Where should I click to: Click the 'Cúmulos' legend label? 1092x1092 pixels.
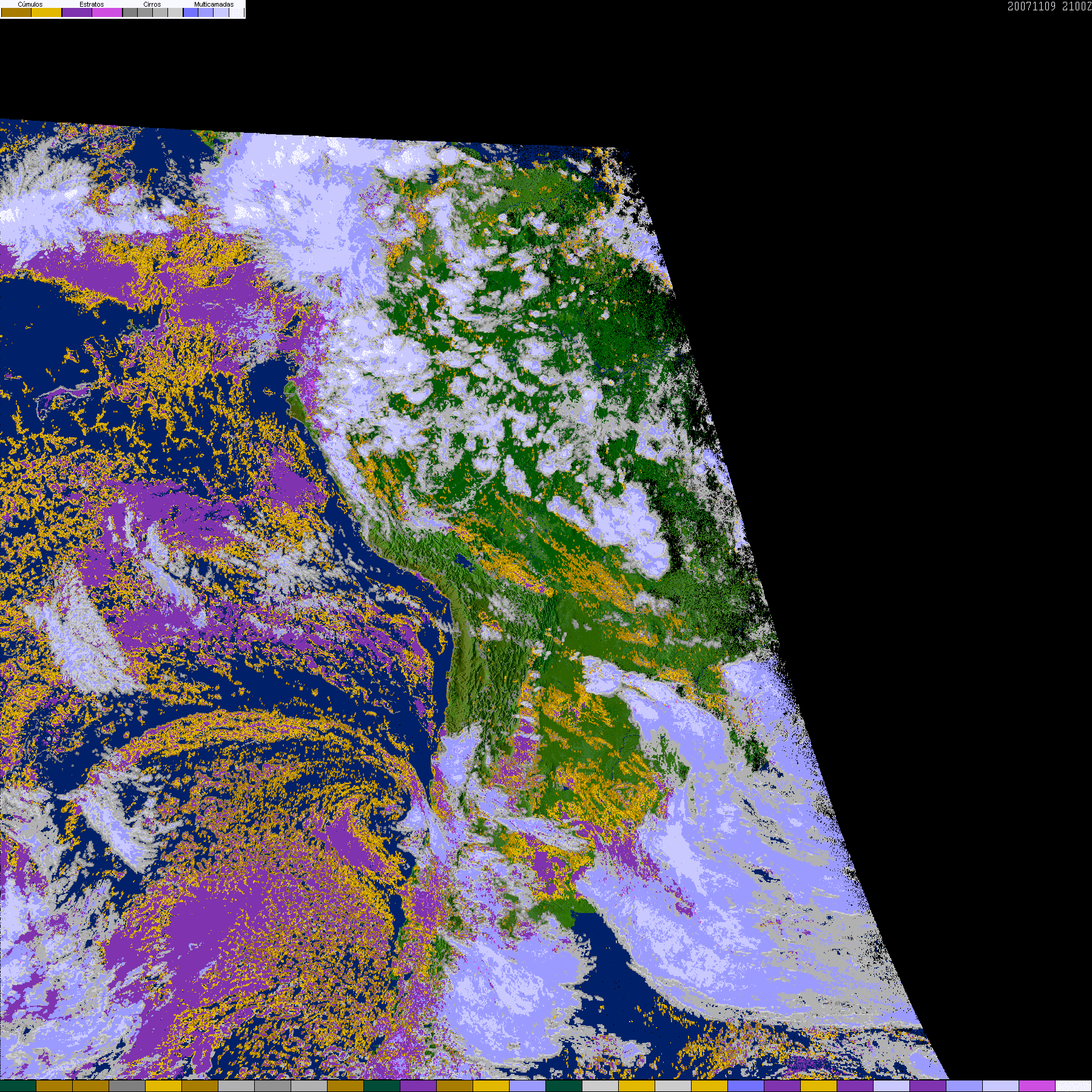click(x=30, y=4)
